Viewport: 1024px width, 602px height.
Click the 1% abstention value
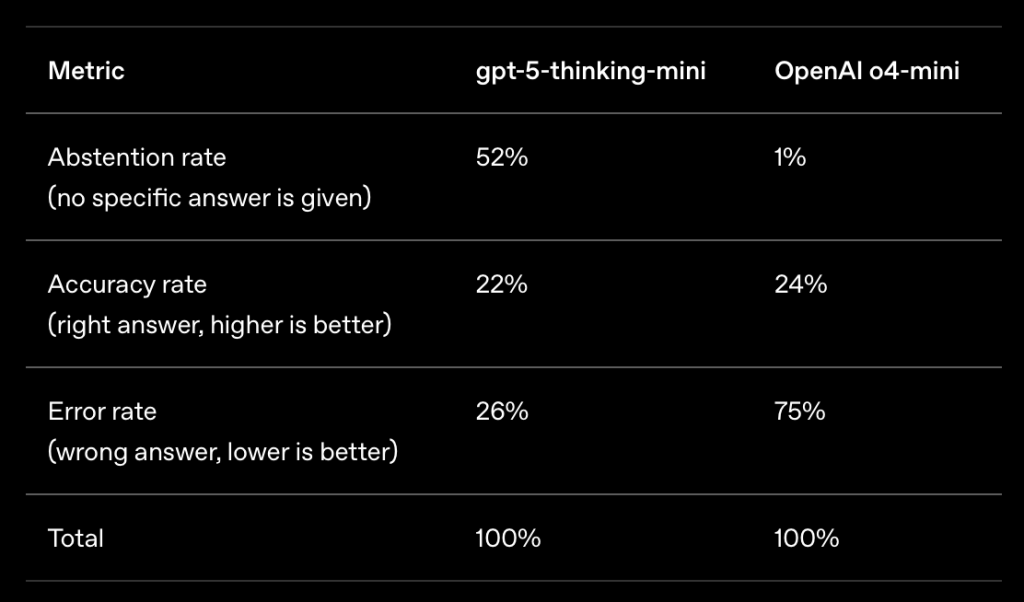tap(790, 157)
